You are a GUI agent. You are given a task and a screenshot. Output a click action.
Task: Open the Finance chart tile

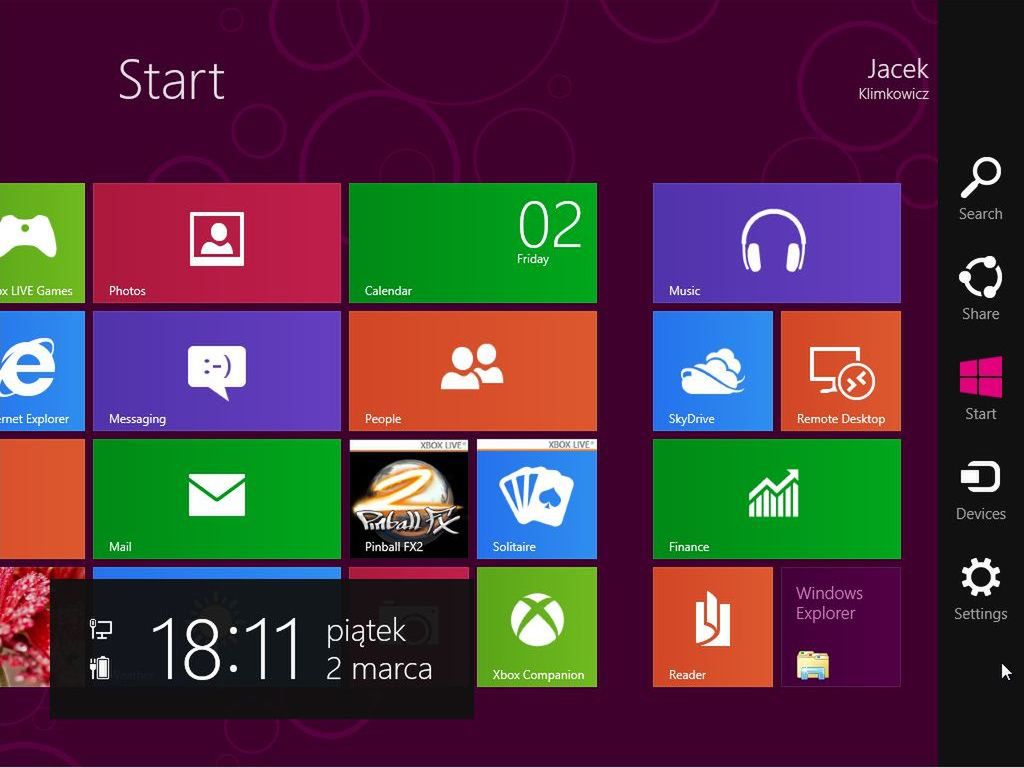776,499
